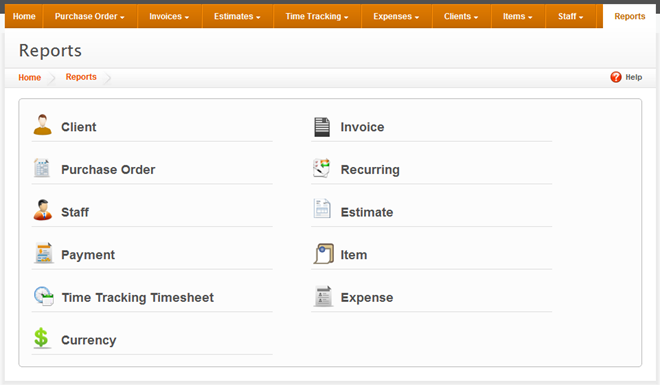660x385 pixels.
Task: Click the Payment report icon
Action: [43, 253]
